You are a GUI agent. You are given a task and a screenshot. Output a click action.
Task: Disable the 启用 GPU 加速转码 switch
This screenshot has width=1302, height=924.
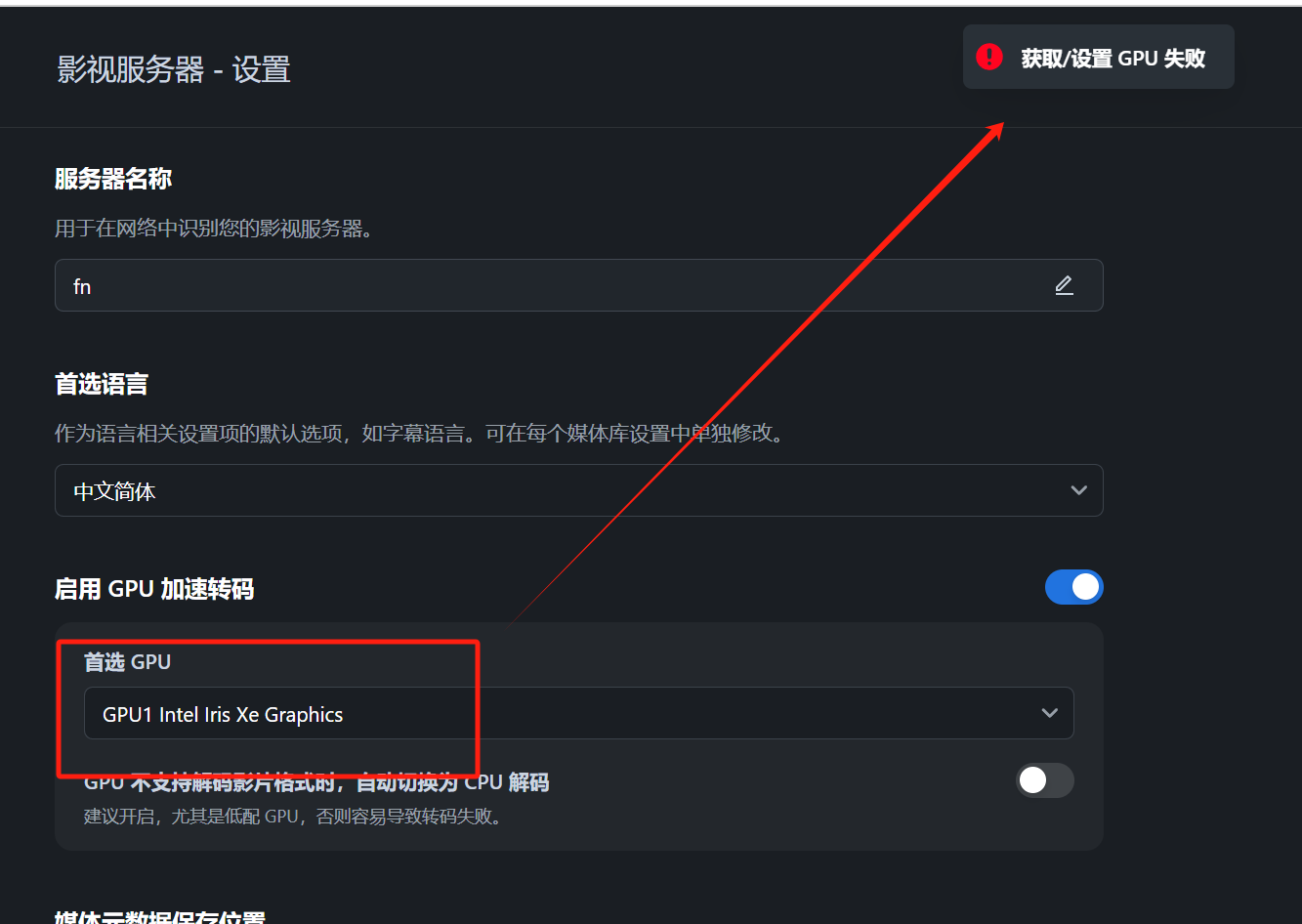(x=1073, y=587)
